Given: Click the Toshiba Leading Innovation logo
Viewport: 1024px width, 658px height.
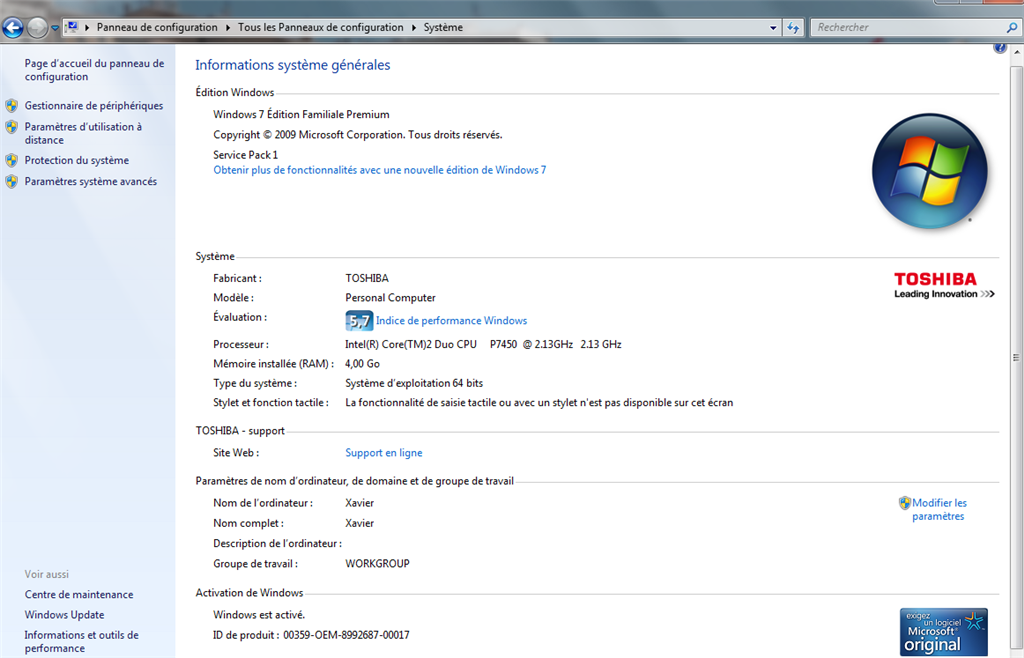Looking at the screenshot, I should 944,285.
